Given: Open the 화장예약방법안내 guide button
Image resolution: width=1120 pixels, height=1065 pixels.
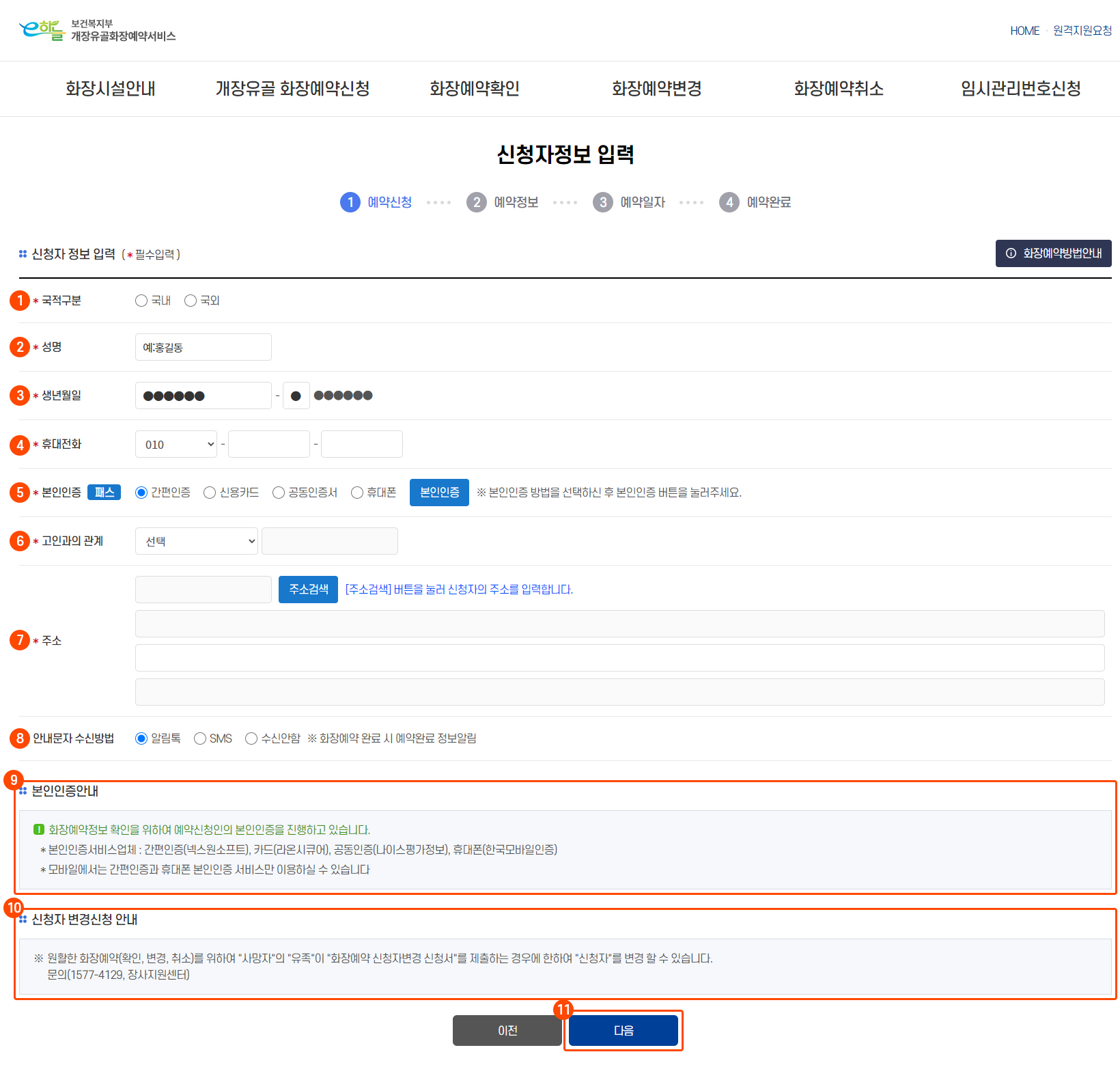Looking at the screenshot, I should tap(1054, 253).
